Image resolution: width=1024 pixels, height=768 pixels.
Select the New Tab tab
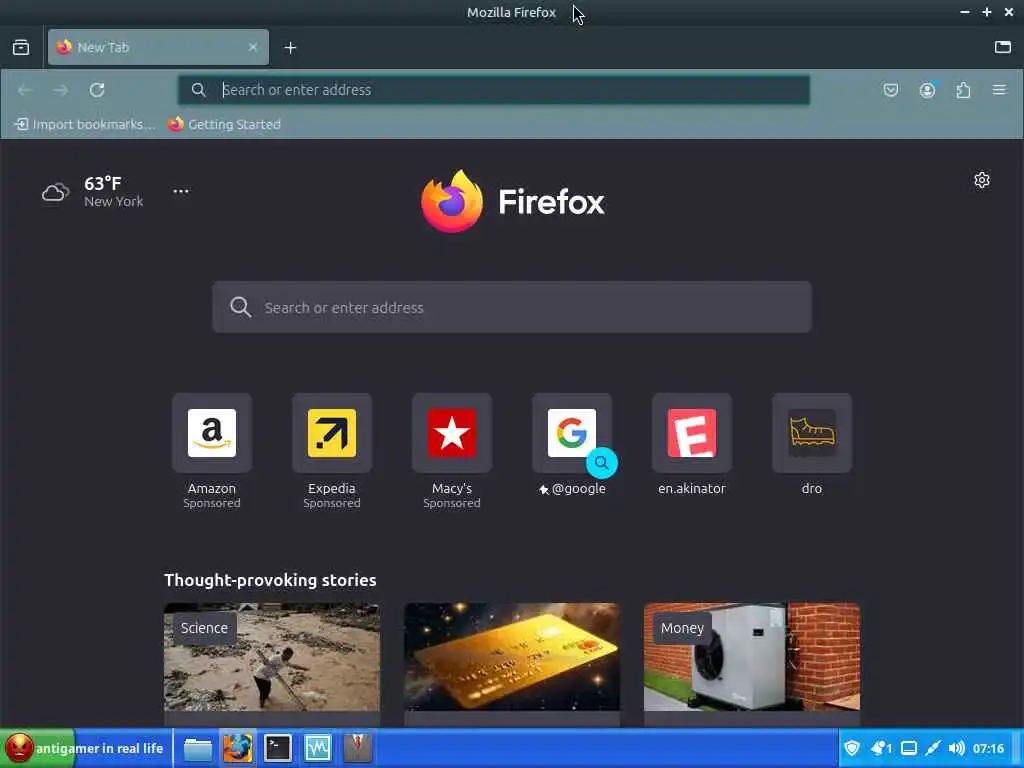158,47
